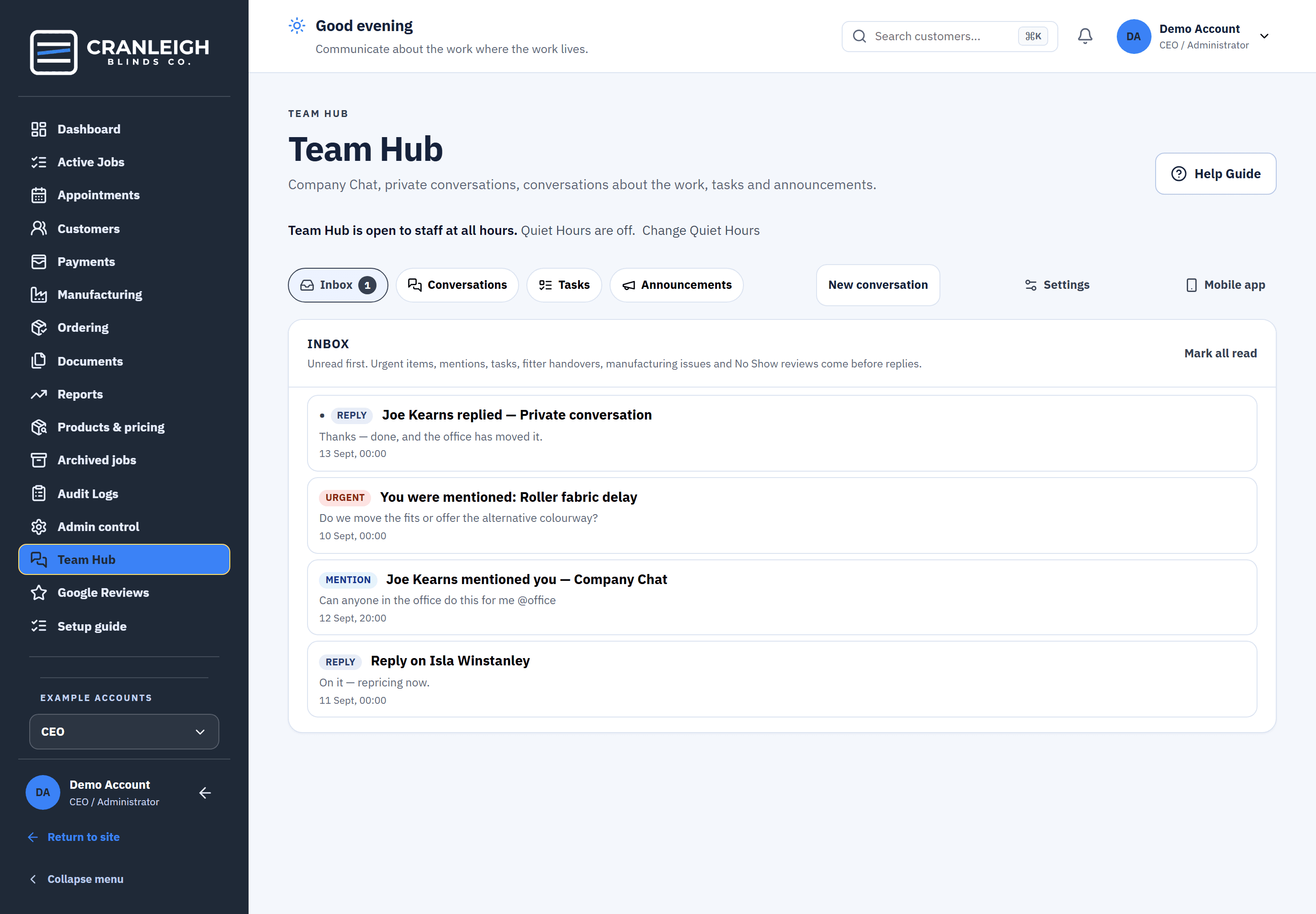Image resolution: width=1316 pixels, height=914 pixels.
Task: Click the Settings sliders icon
Action: 1030,285
